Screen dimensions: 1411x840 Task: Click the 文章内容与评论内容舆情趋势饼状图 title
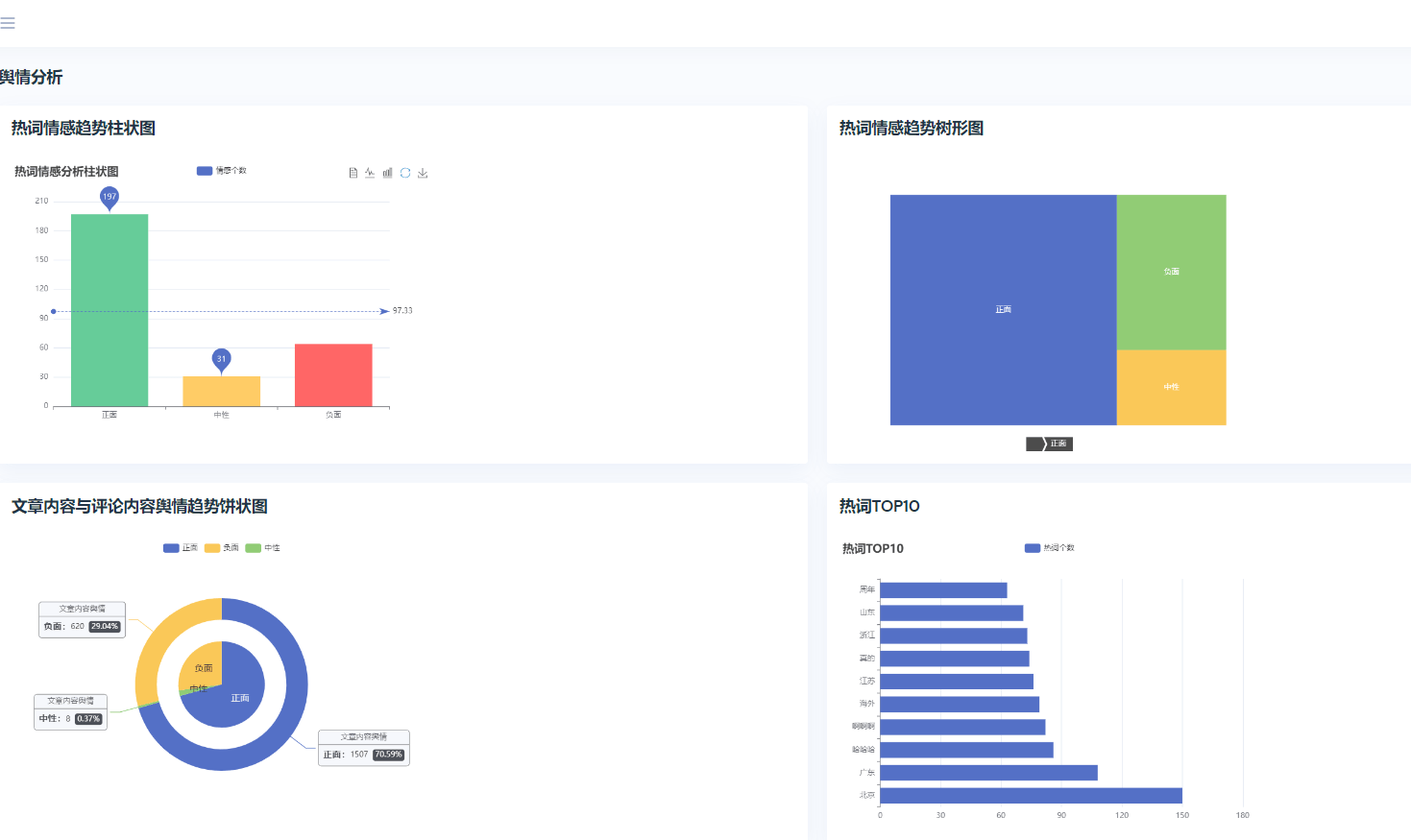pos(139,506)
